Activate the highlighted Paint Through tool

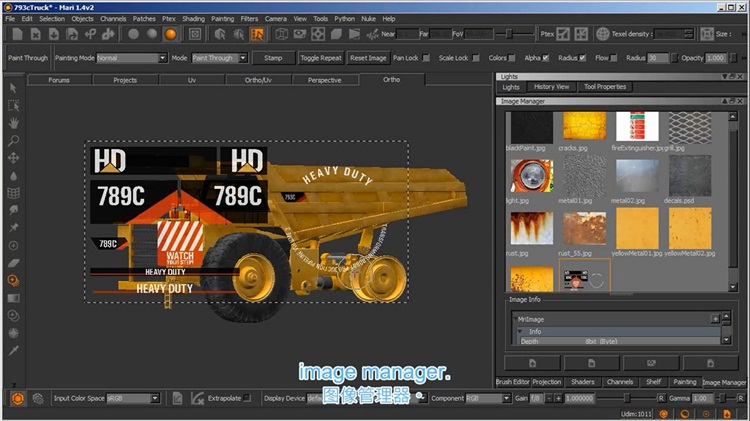click(13, 280)
